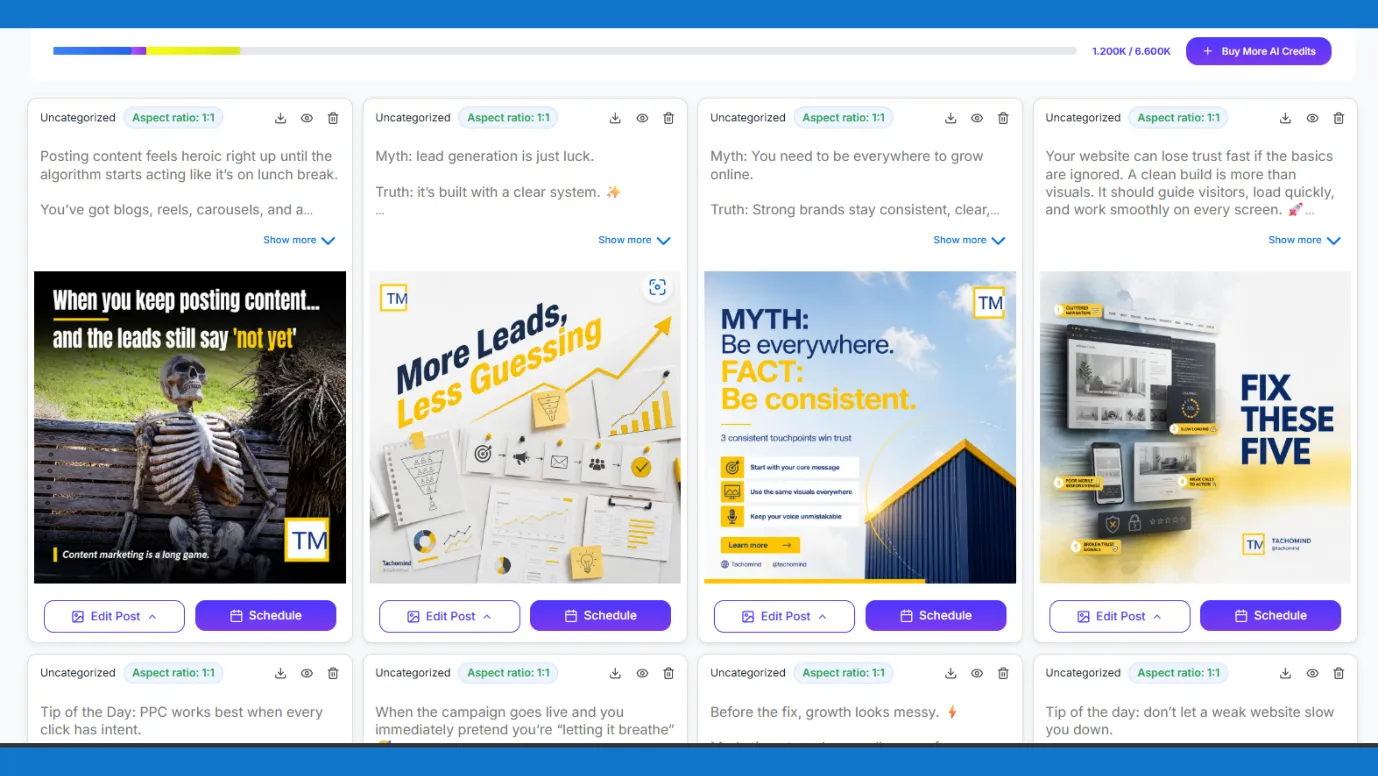The image size is (1378, 776).
Task: Download the 'Be everywhere' myth post
Action: pyautogui.click(x=950, y=118)
